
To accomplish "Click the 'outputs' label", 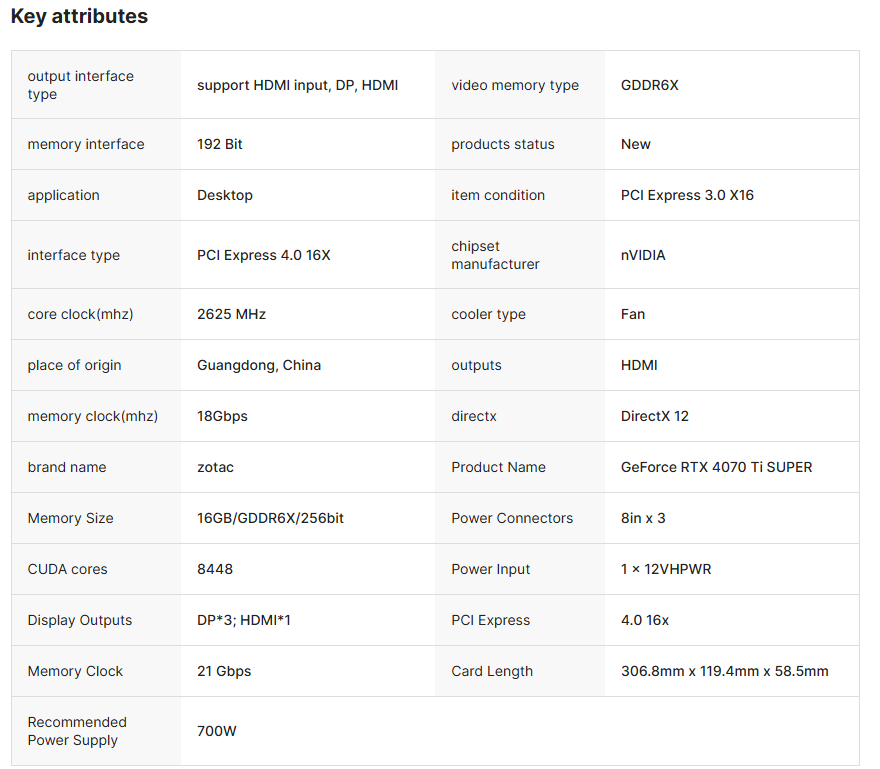I will pos(476,365).
